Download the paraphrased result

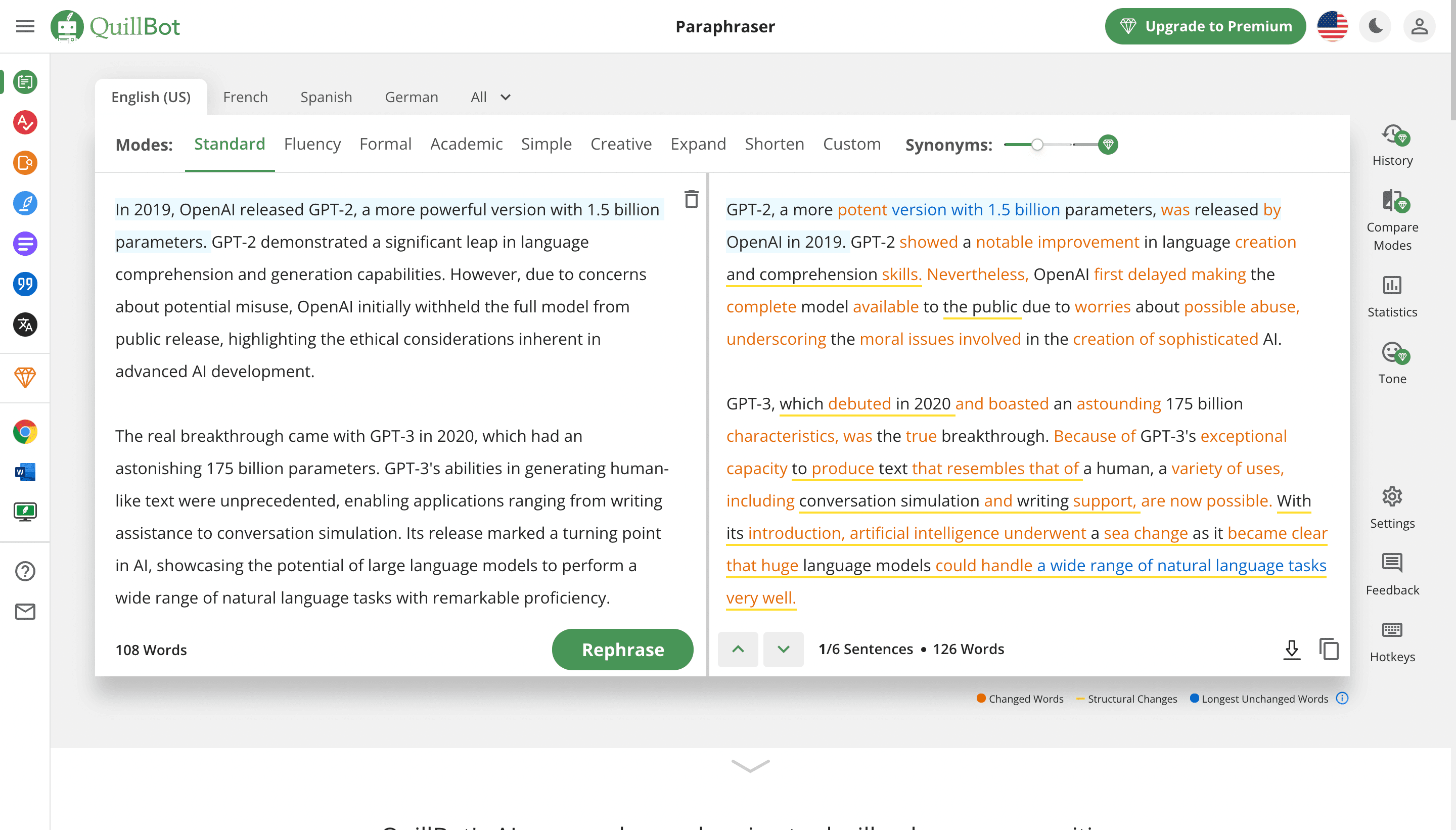coord(1291,650)
